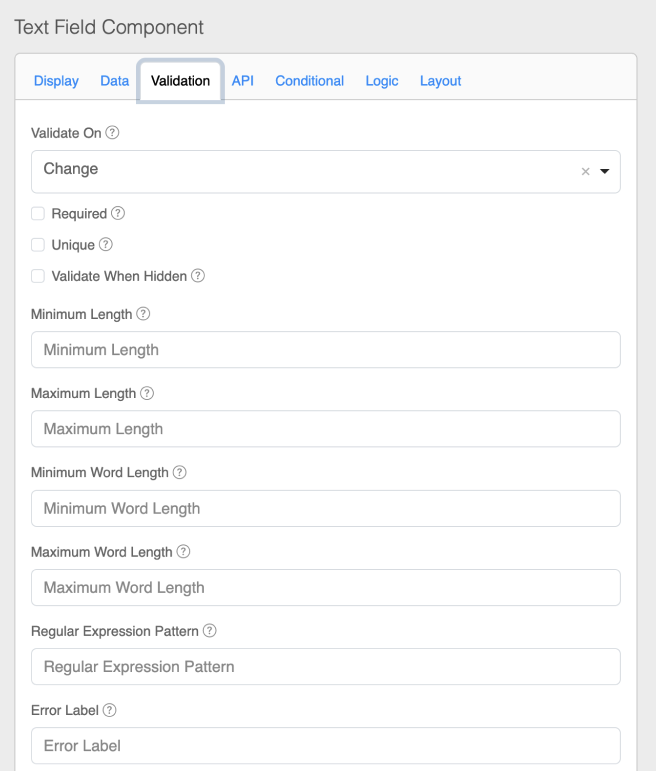Click help icon for Validate When Hidden
Viewport: 656px width, 771px height.
[x=198, y=276]
